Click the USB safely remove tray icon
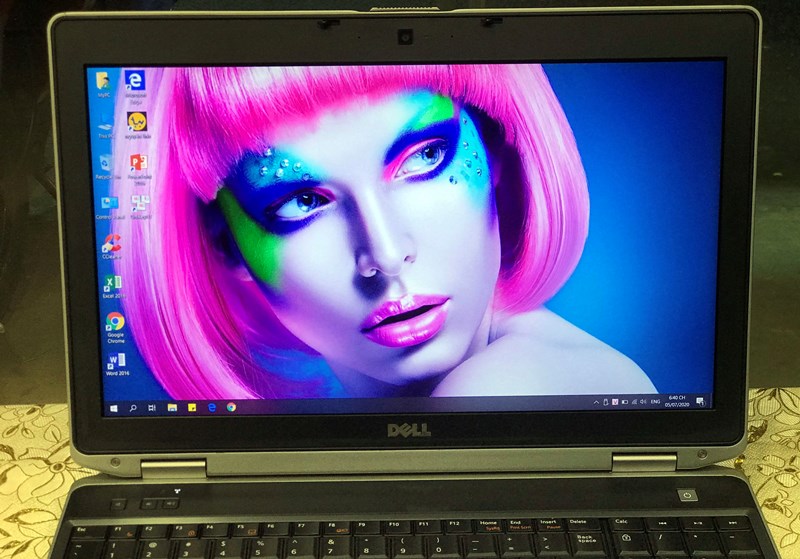Screen dimensions: 800x559 [606, 402]
